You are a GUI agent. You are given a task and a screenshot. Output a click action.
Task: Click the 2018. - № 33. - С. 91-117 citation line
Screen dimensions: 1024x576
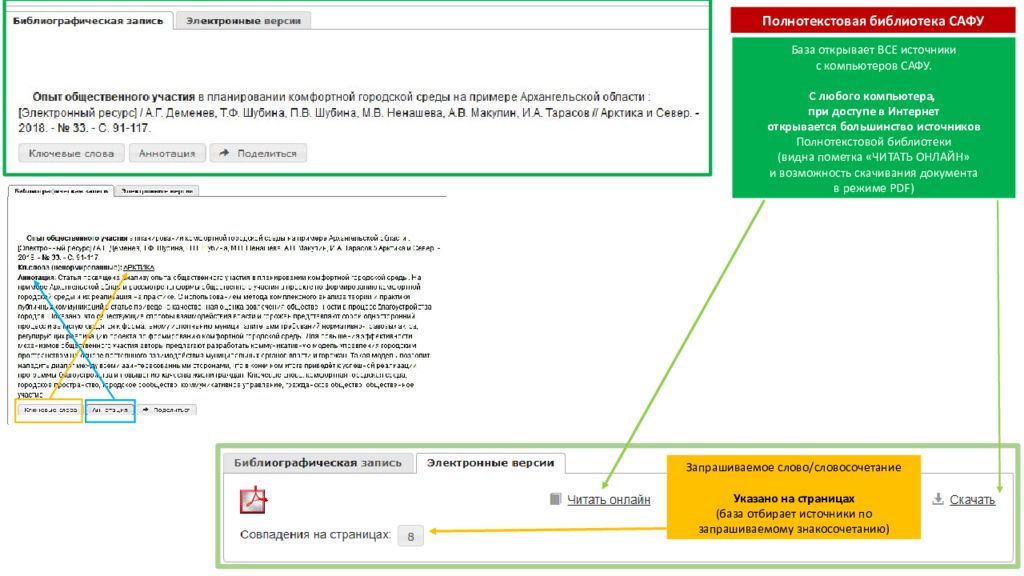pyautogui.click(x=85, y=128)
